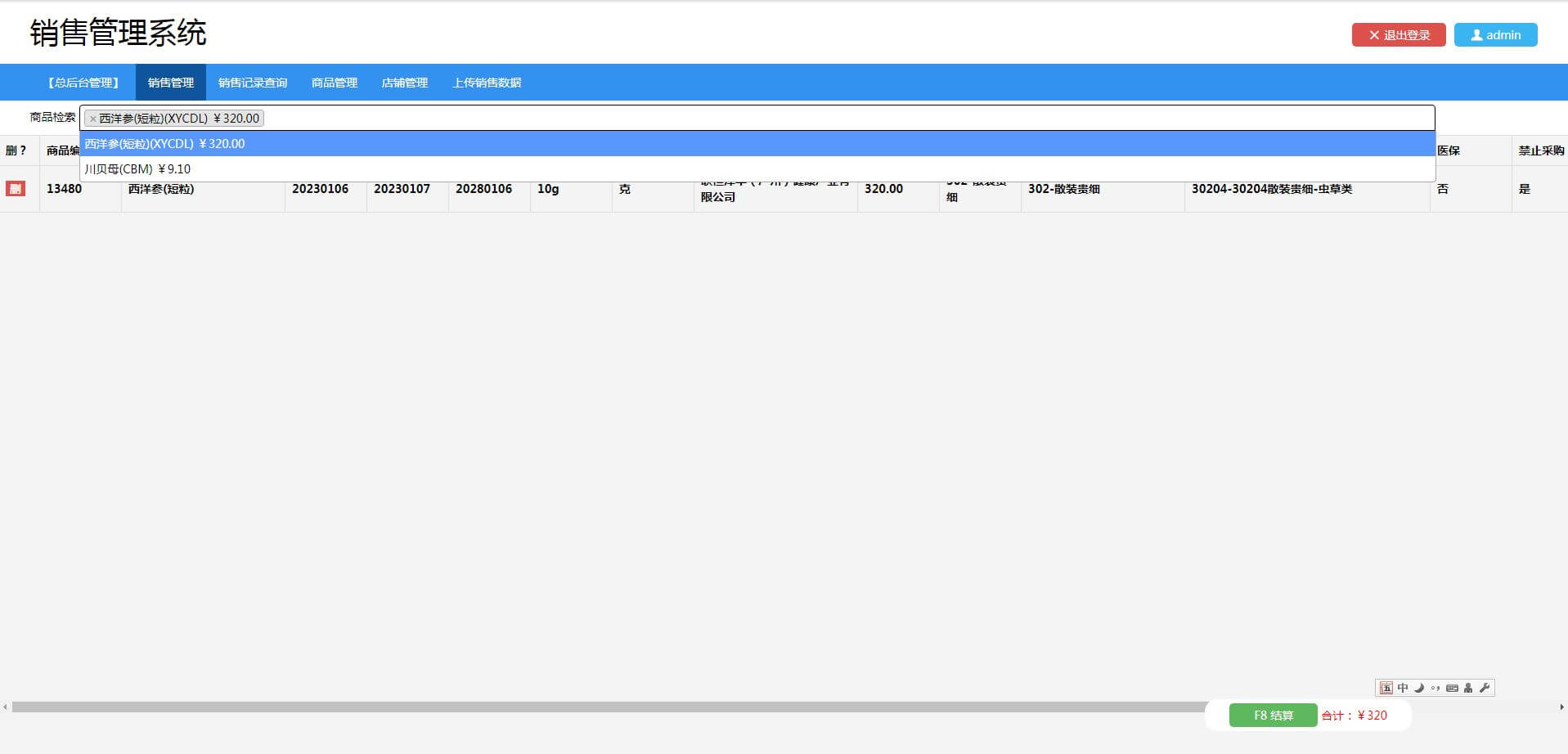Choose 川贝母(CBM) ¥9.10 dropdown option
Viewport: 1568px width, 754px height.
click(x=137, y=169)
